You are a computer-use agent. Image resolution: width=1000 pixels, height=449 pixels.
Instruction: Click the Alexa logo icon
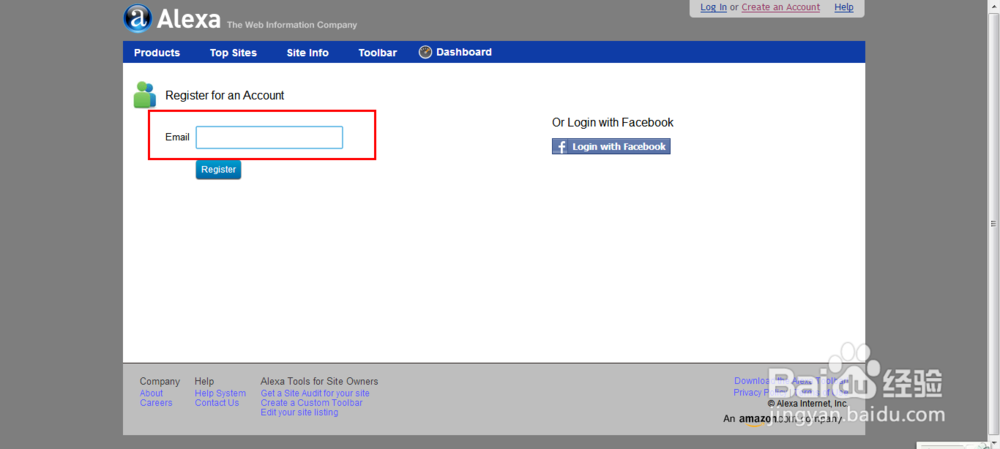click(x=138, y=18)
